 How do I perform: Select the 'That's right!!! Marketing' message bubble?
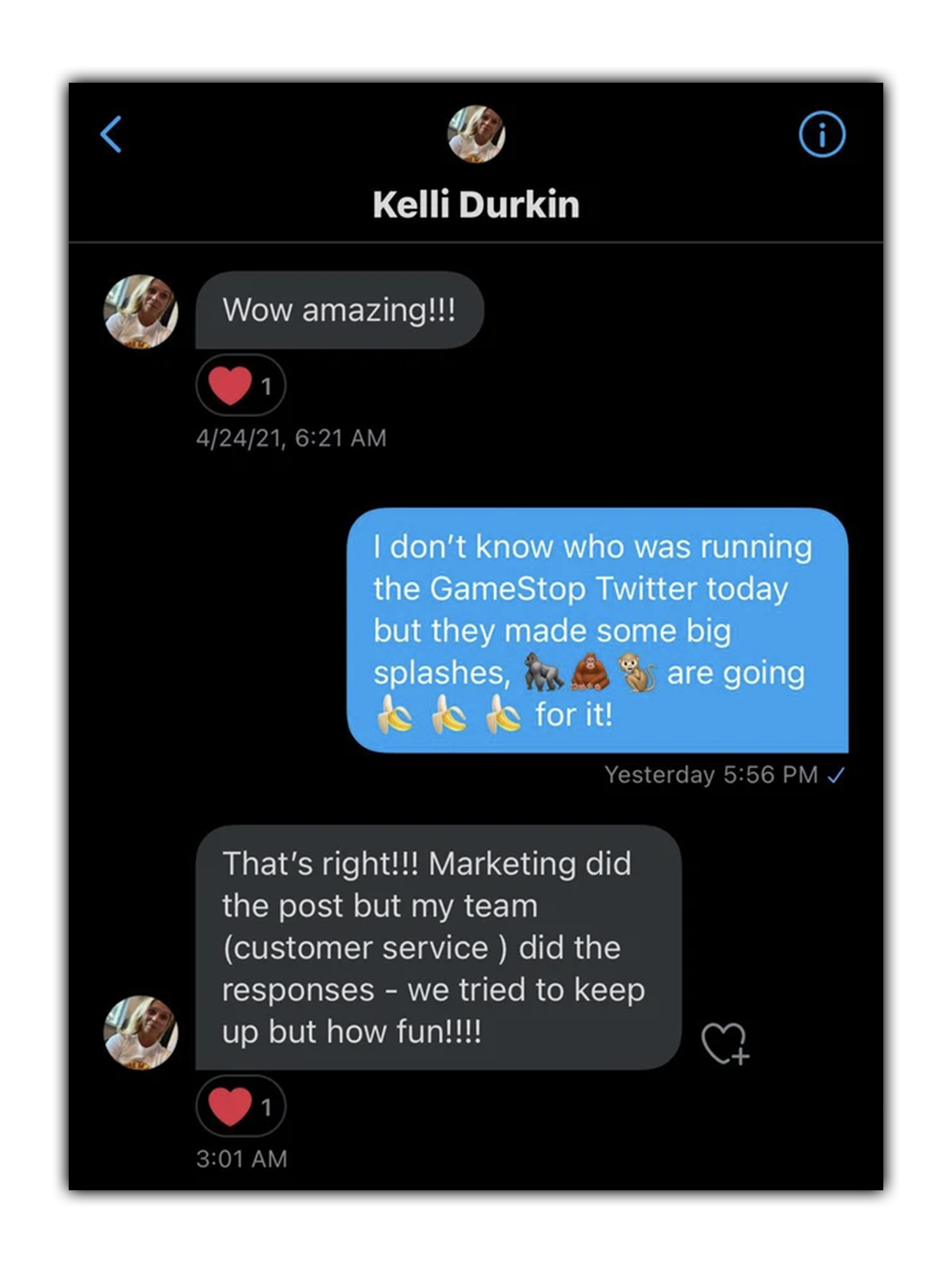(x=438, y=947)
